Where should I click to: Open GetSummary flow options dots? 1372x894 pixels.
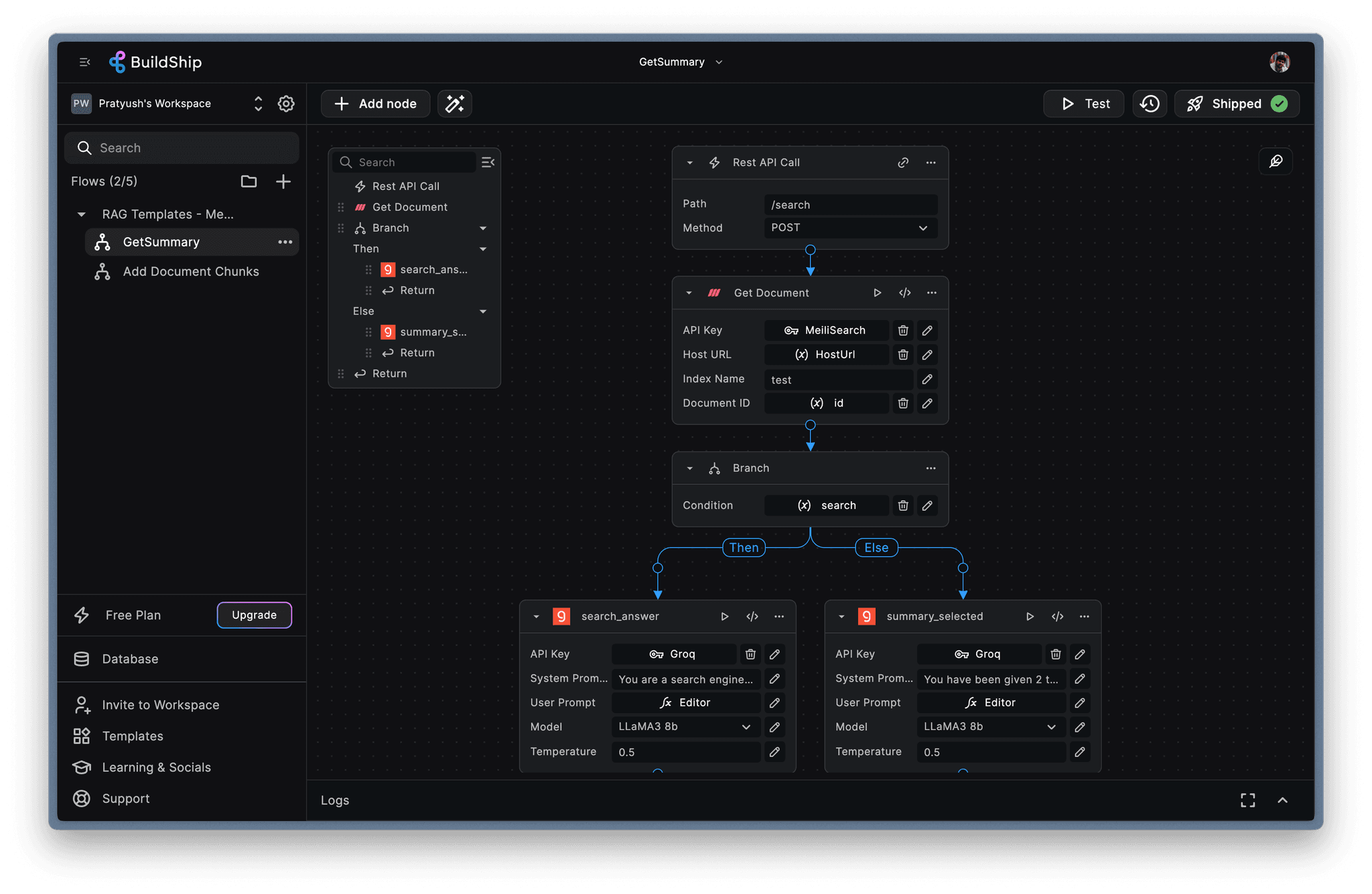[x=285, y=242]
